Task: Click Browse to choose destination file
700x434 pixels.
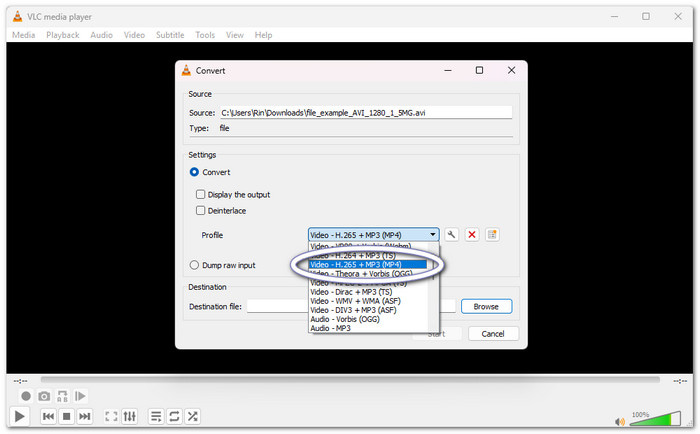Action: (486, 306)
